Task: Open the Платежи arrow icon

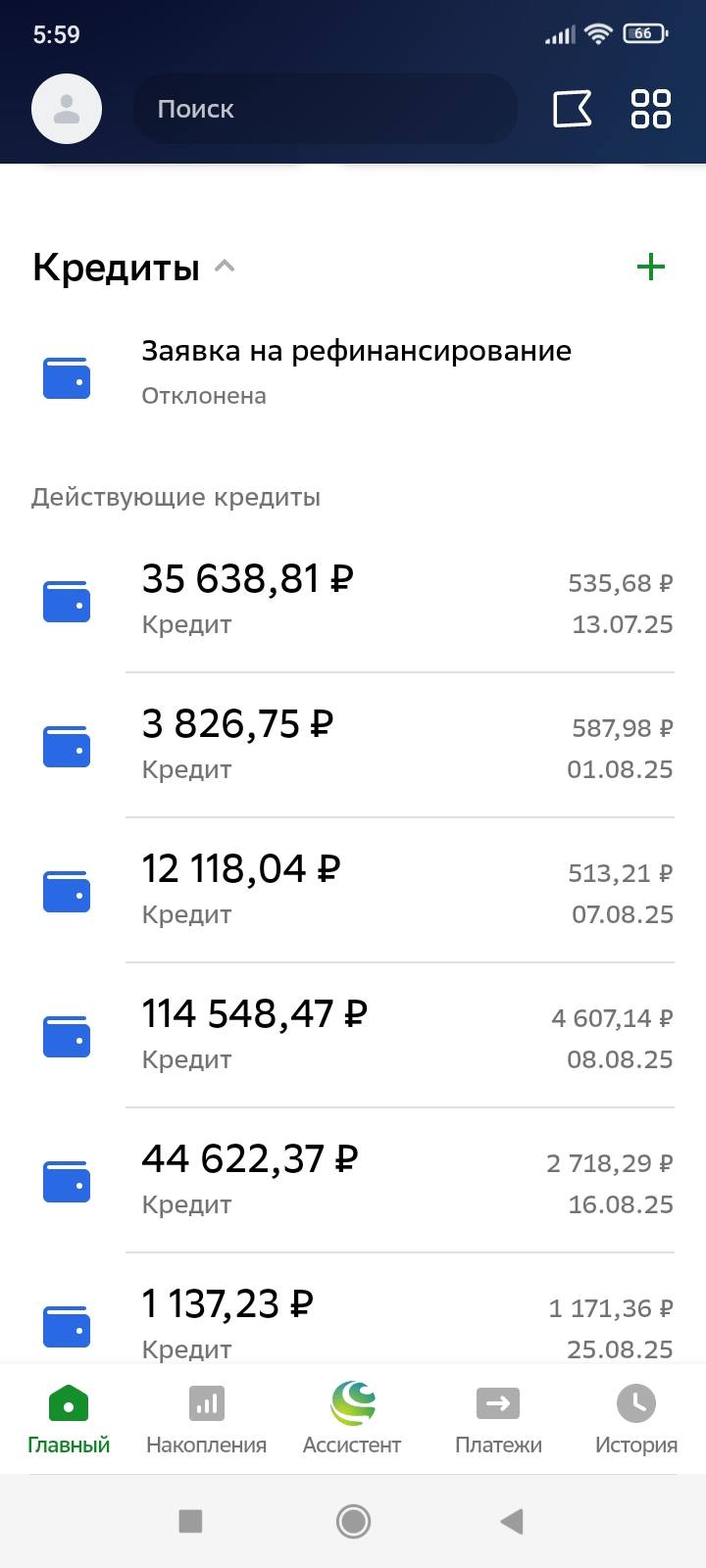Action: click(498, 1403)
